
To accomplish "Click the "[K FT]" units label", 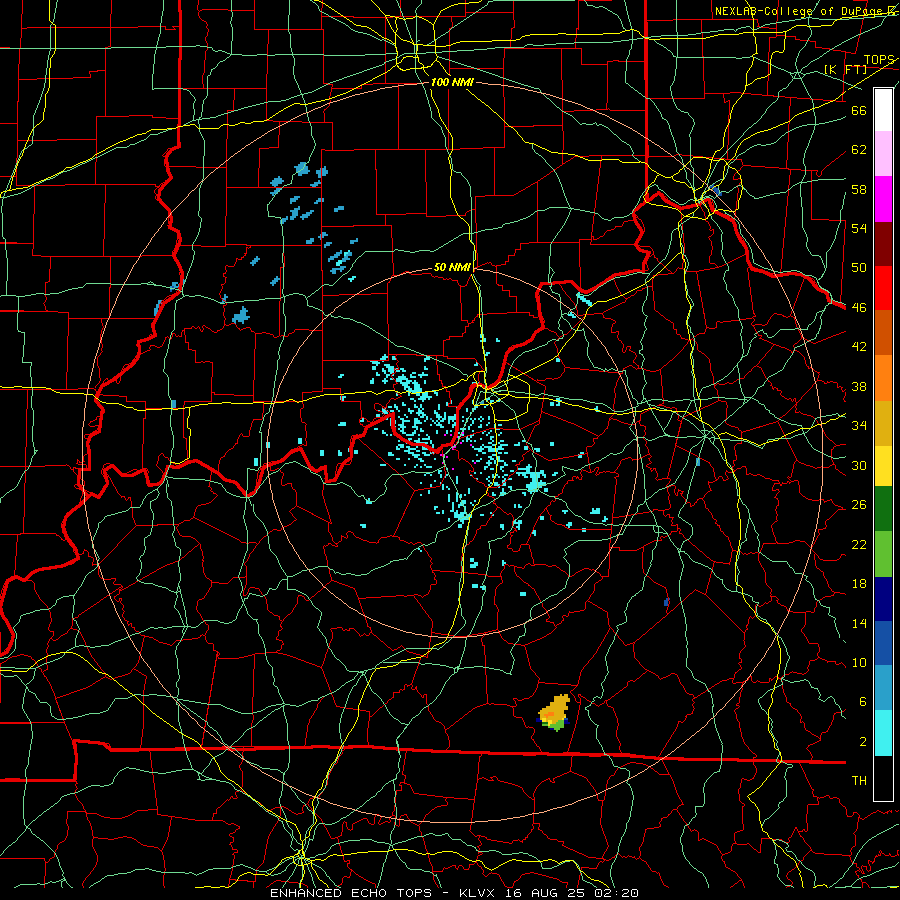I will (845, 69).
